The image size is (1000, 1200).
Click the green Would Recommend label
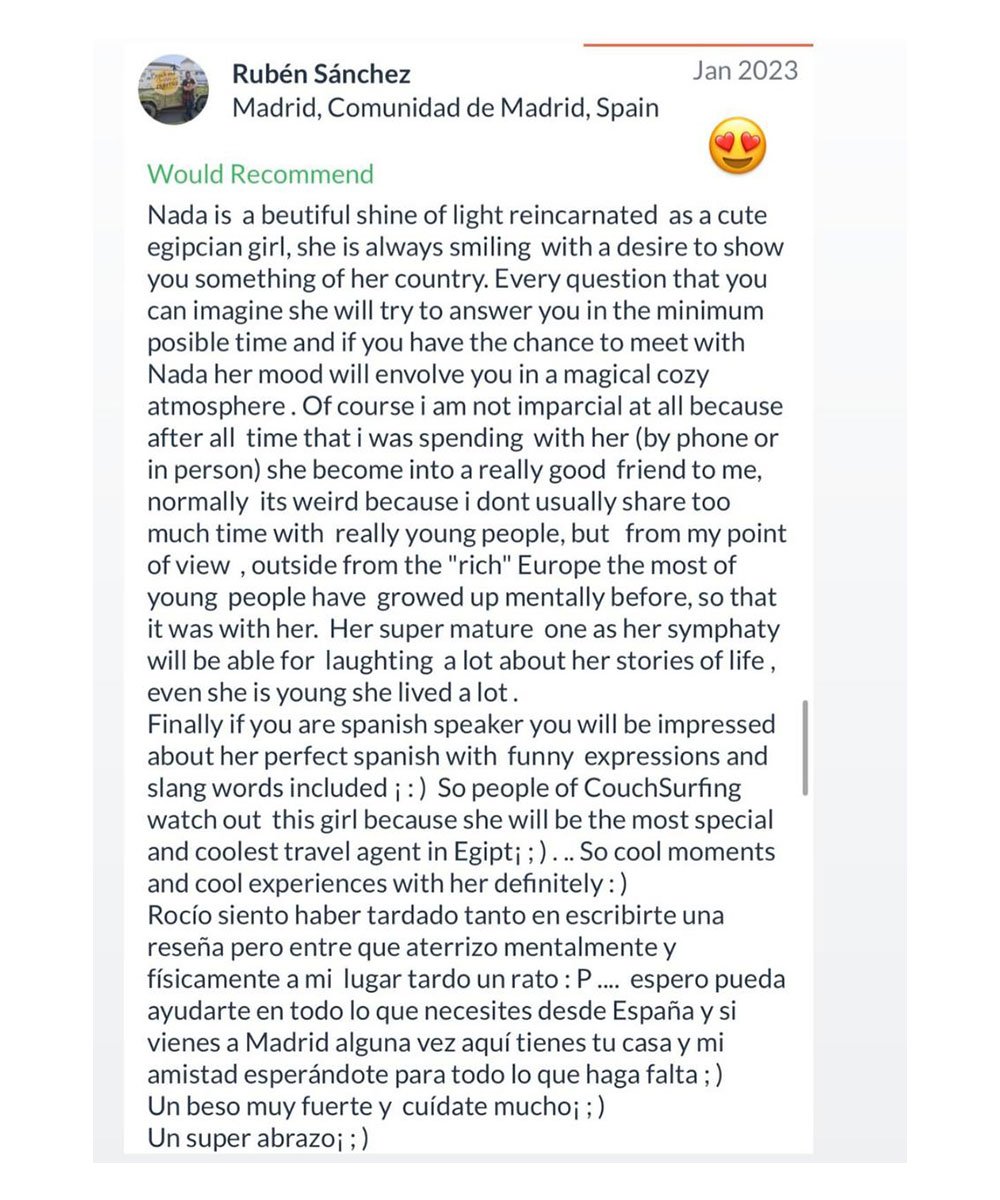(x=260, y=174)
